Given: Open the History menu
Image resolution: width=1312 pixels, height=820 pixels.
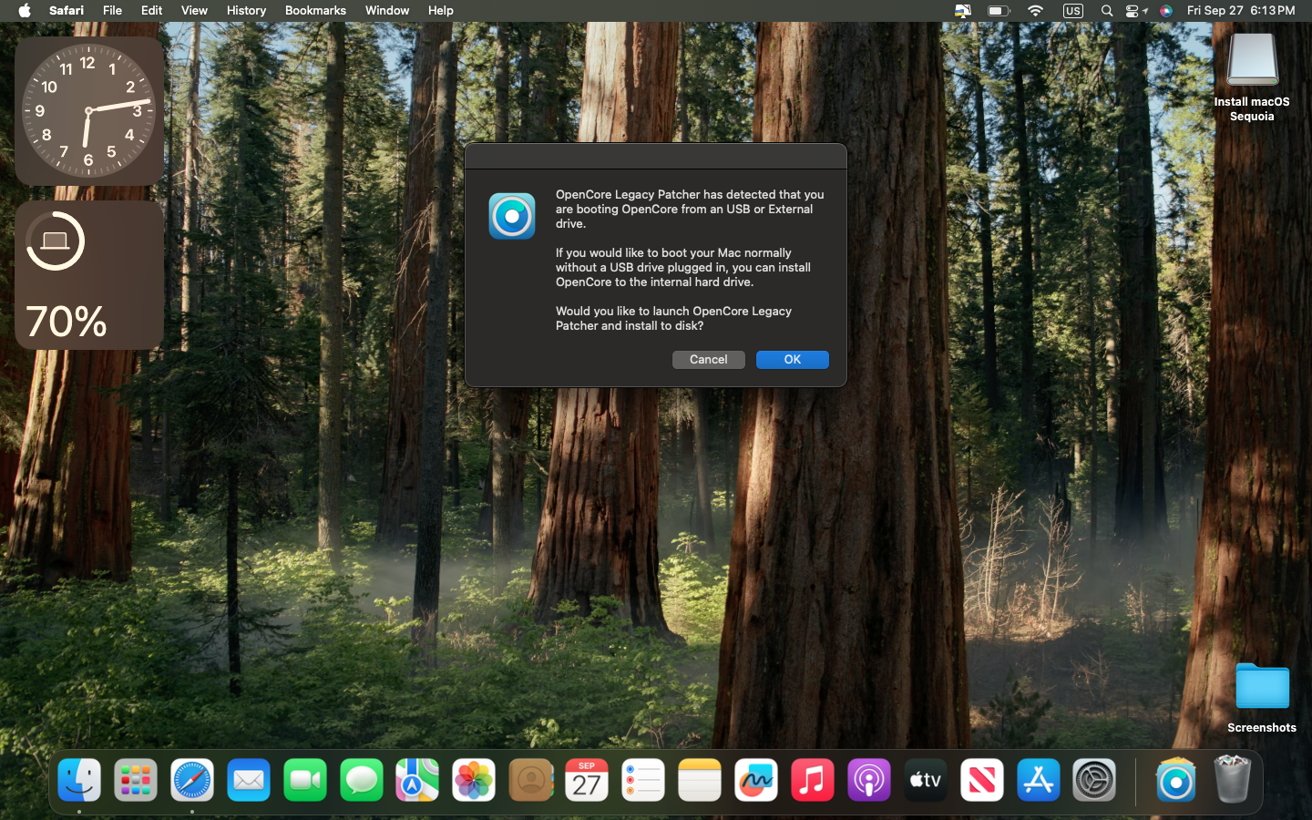Looking at the screenshot, I should [246, 10].
